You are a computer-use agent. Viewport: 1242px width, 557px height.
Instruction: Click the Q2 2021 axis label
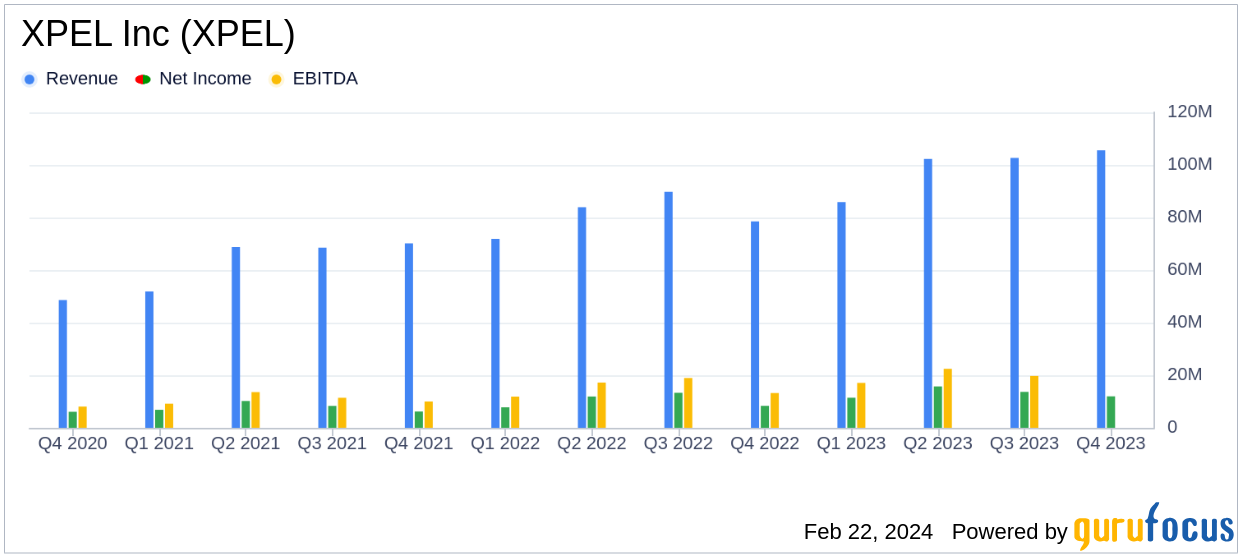pos(246,444)
